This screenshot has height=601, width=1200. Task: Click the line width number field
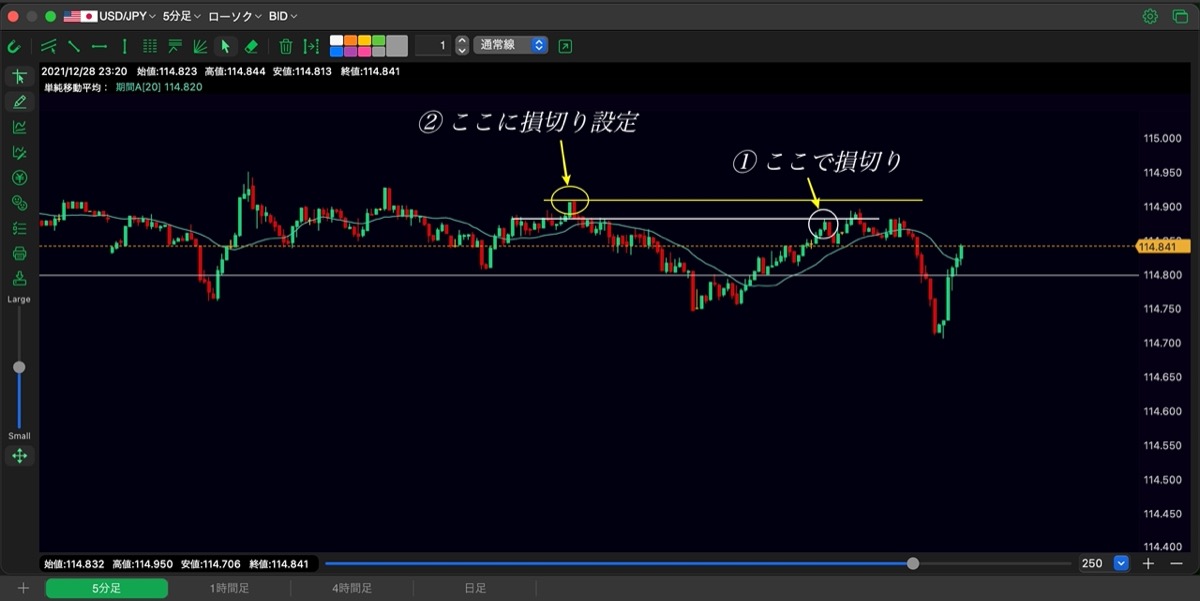(432, 45)
